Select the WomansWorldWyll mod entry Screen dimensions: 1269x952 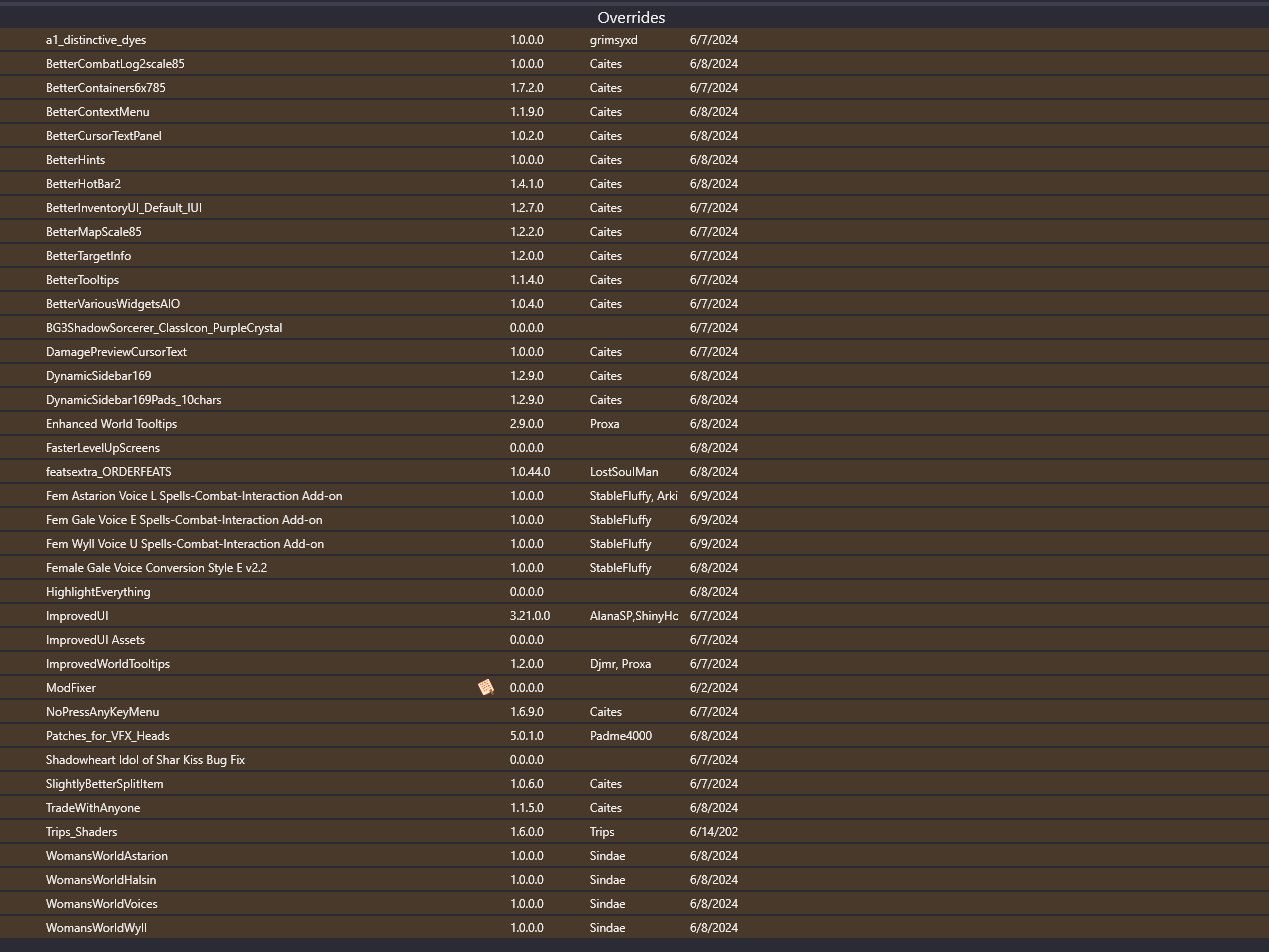(x=95, y=928)
